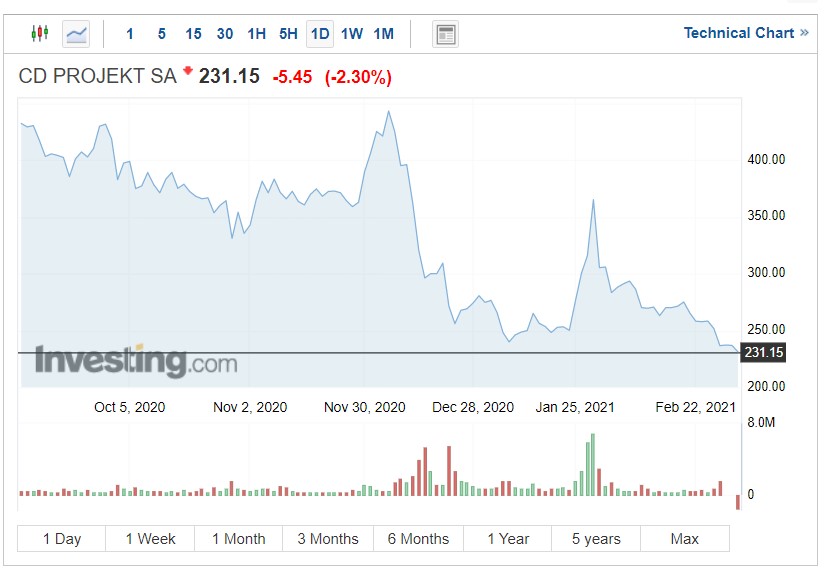Set interval to 5 minutes
This screenshot has width=828, height=573.
coord(162,34)
